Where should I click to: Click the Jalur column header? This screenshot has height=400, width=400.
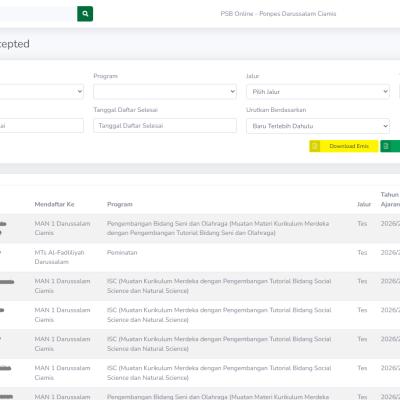point(364,204)
